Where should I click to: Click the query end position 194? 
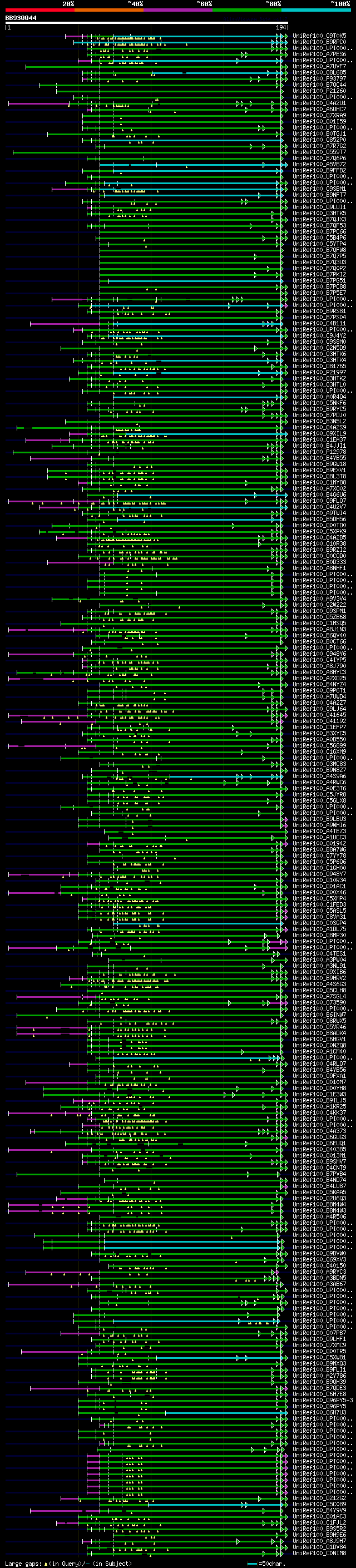[280, 28]
